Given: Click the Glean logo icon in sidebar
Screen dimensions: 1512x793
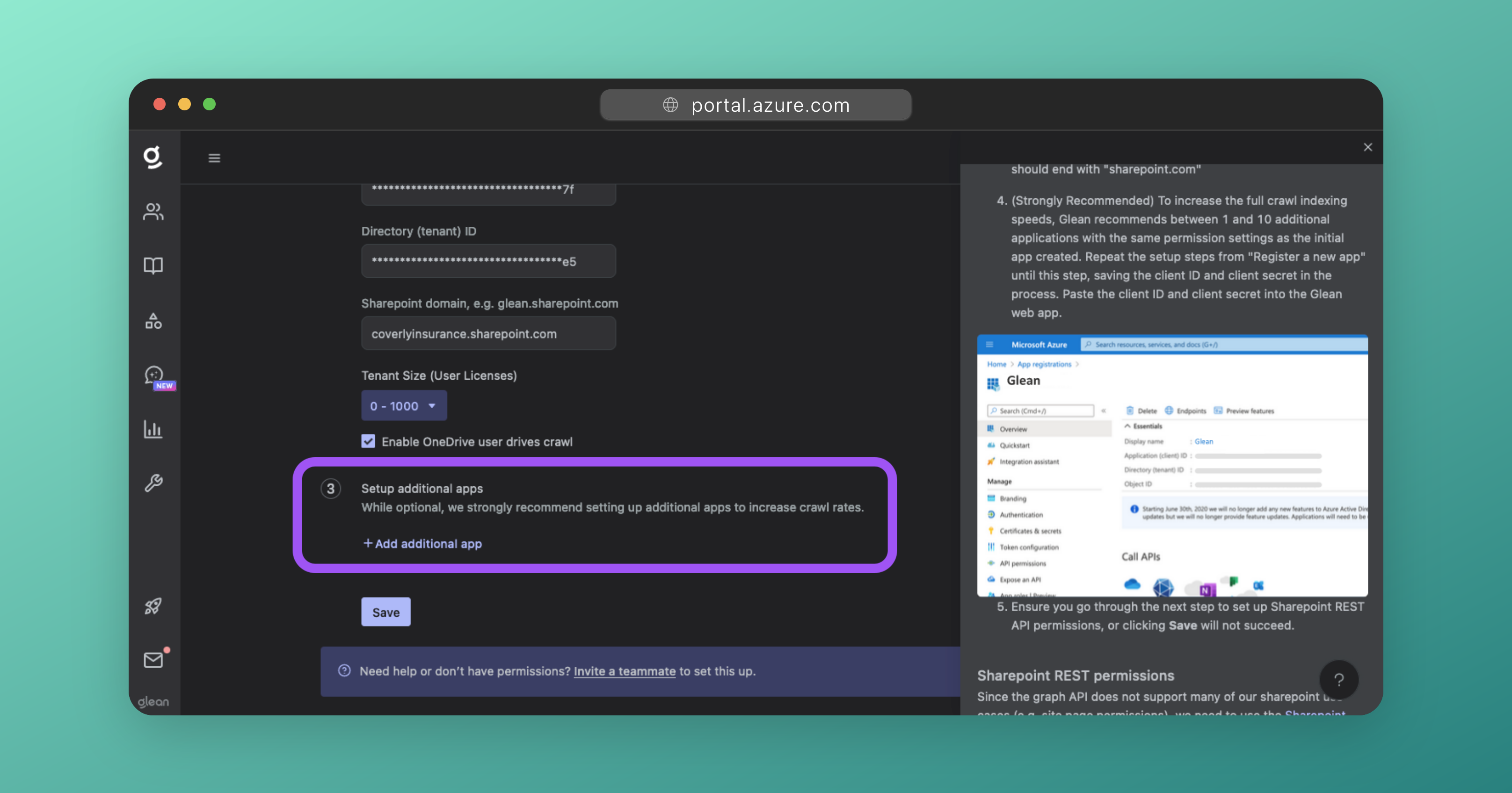Looking at the screenshot, I should [153, 157].
